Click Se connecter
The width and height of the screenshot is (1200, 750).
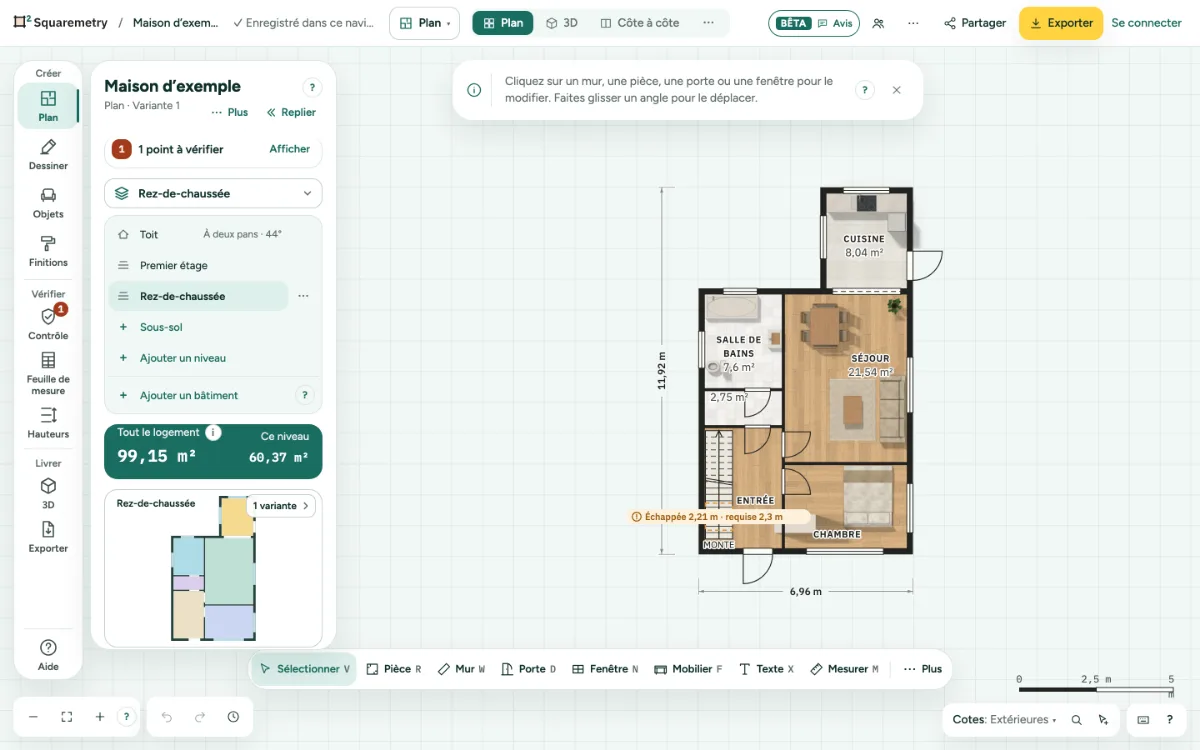point(1147,23)
